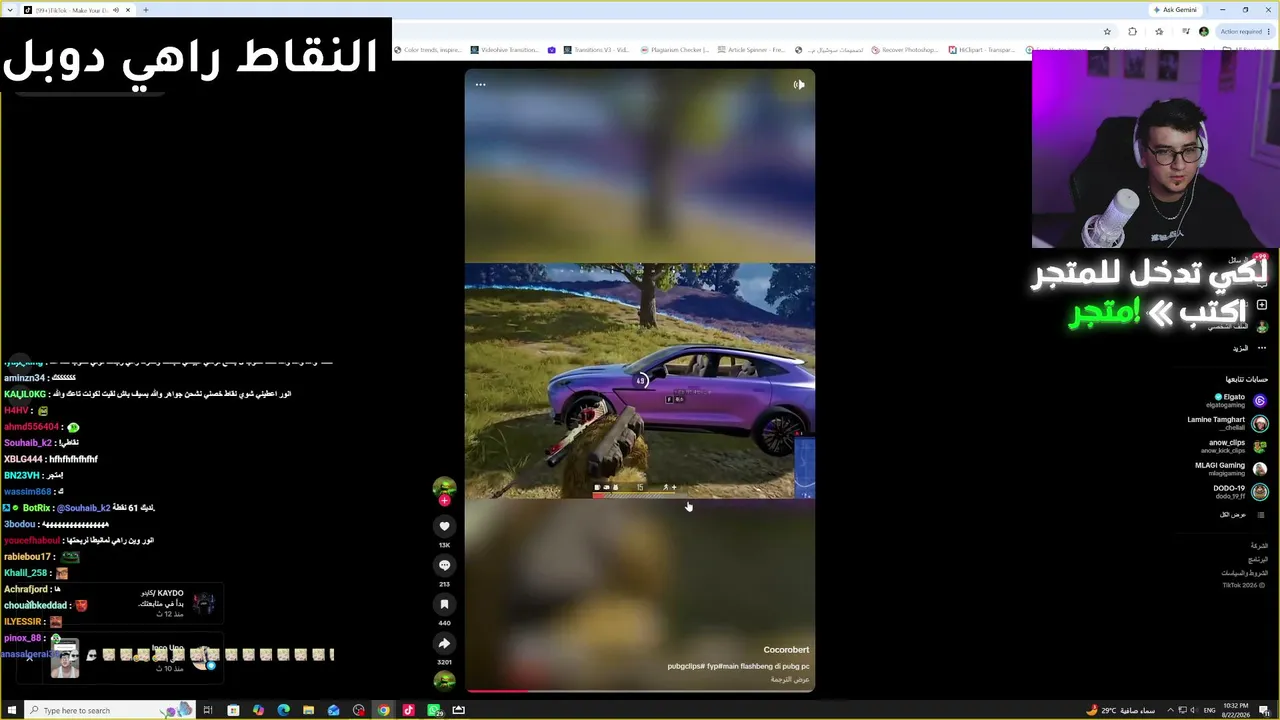
Task: Open Elgato account avatar in following list
Action: click(x=1260, y=401)
